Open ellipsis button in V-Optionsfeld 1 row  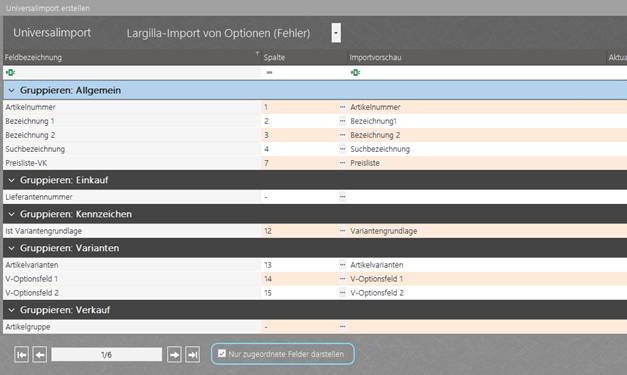342,279
